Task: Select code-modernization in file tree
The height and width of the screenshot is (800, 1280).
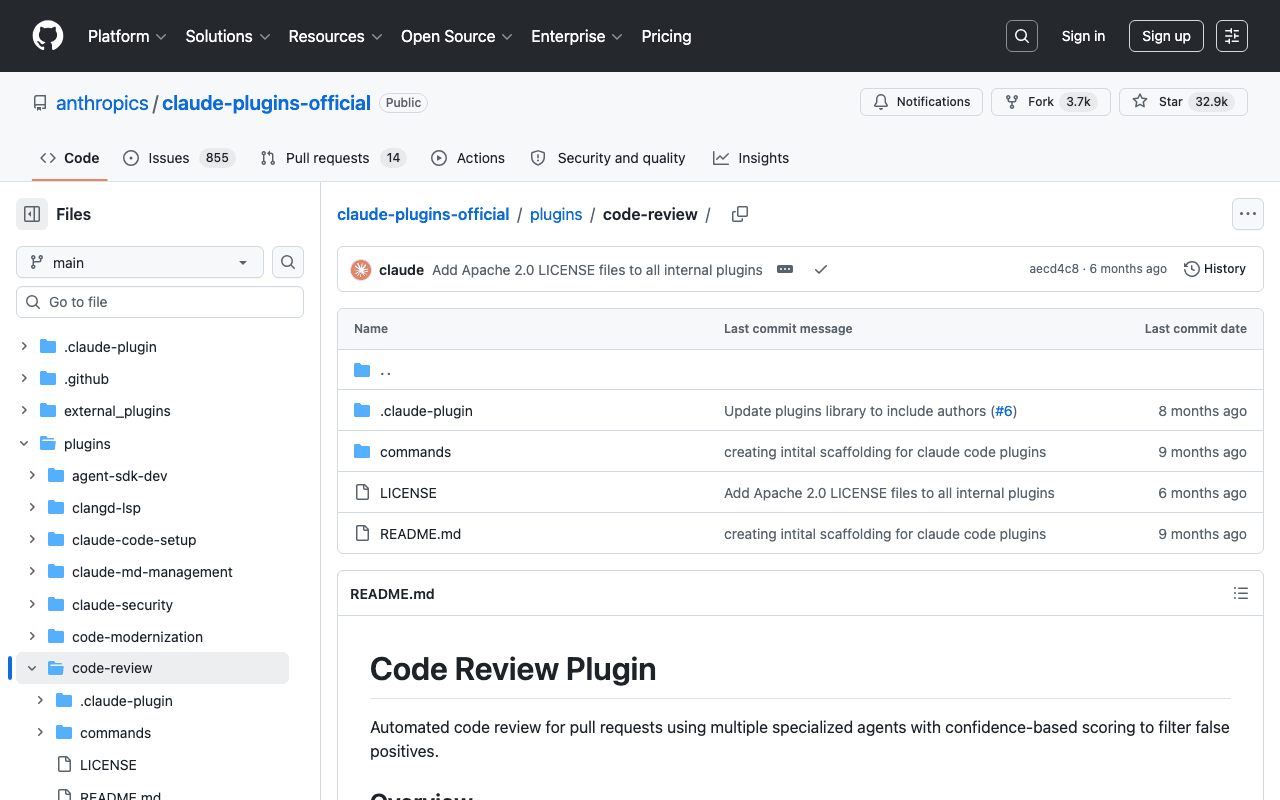Action: coord(137,637)
